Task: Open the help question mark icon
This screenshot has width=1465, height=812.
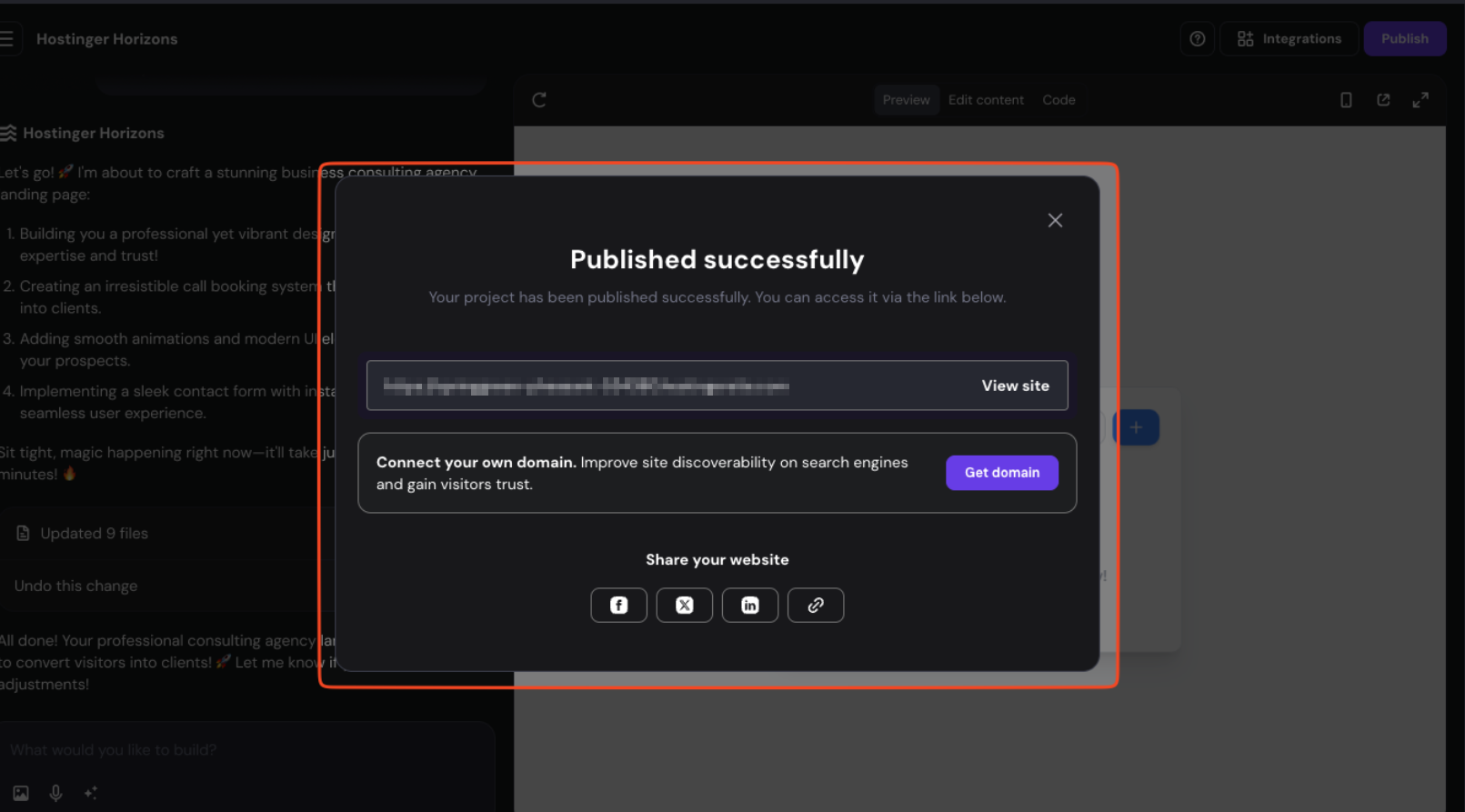Action: [1198, 39]
